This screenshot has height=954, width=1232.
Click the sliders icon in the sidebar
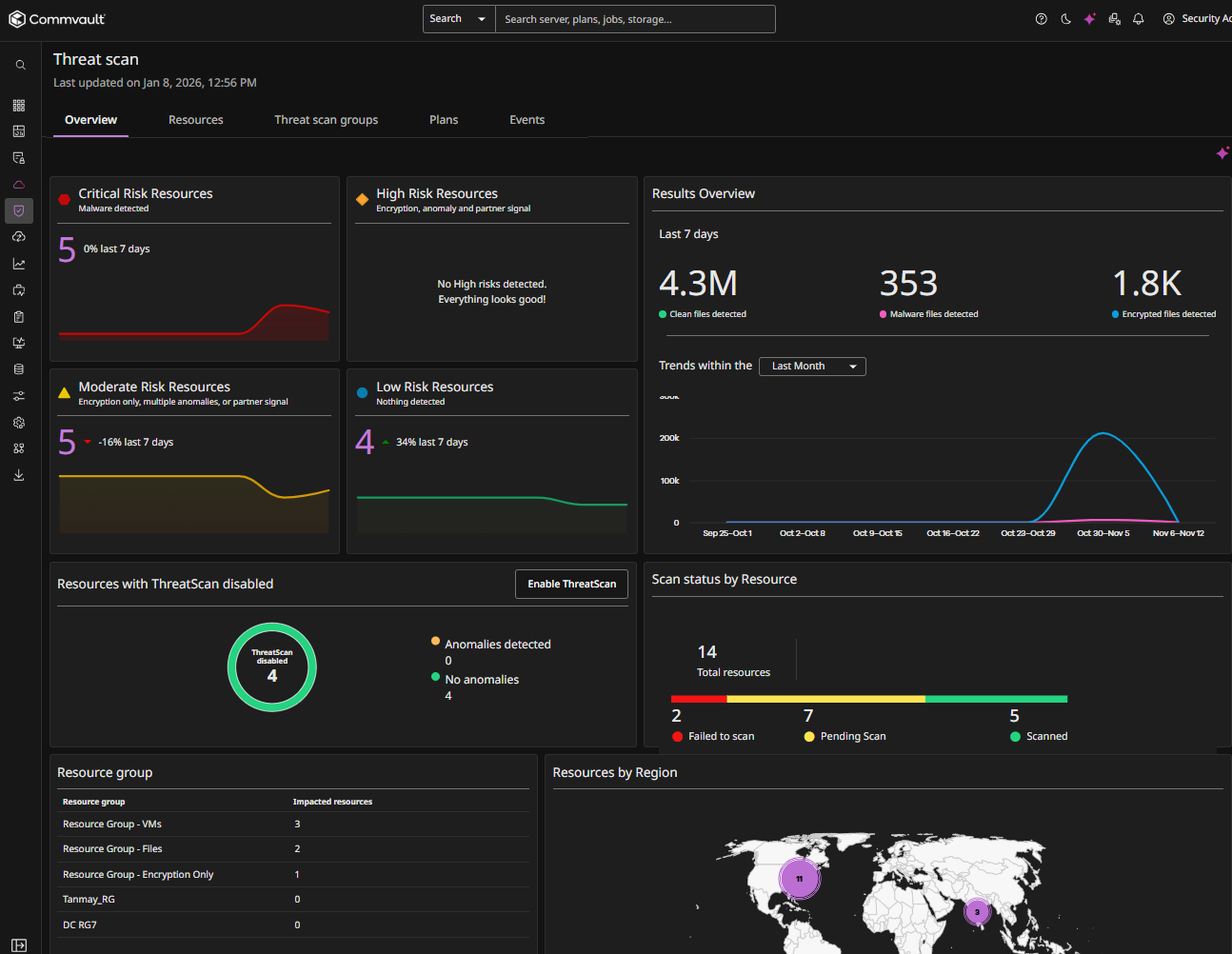tap(19, 396)
